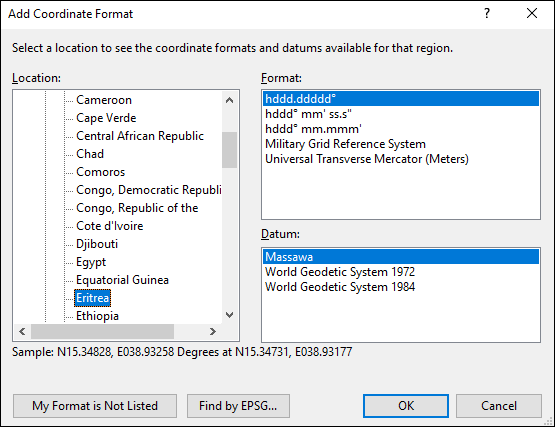The image size is (555, 427).
Task: Choose Universal Transverse Mercator (Meters) format
Action: click(401, 159)
